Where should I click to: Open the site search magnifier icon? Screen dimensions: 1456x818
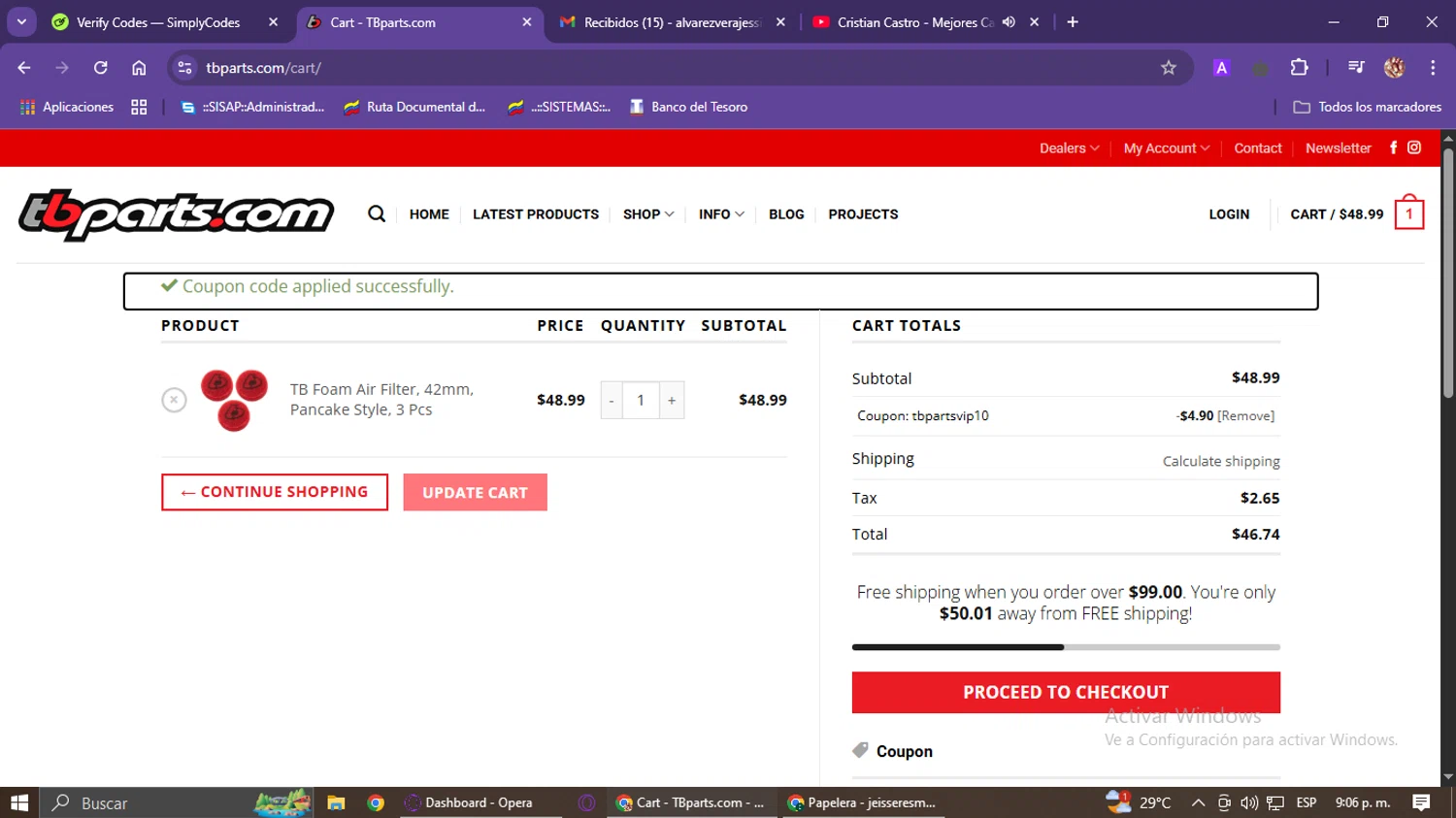(377, 214)
